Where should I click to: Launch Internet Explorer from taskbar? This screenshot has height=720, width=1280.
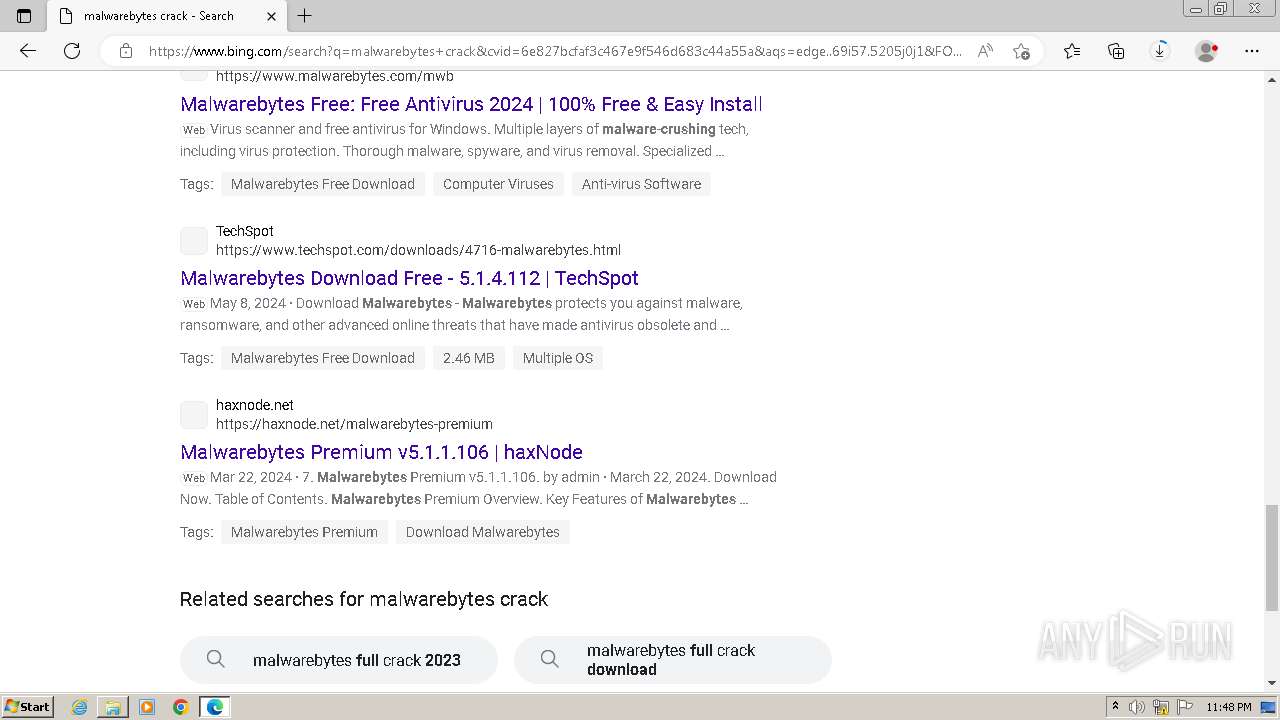coord(80,707)
